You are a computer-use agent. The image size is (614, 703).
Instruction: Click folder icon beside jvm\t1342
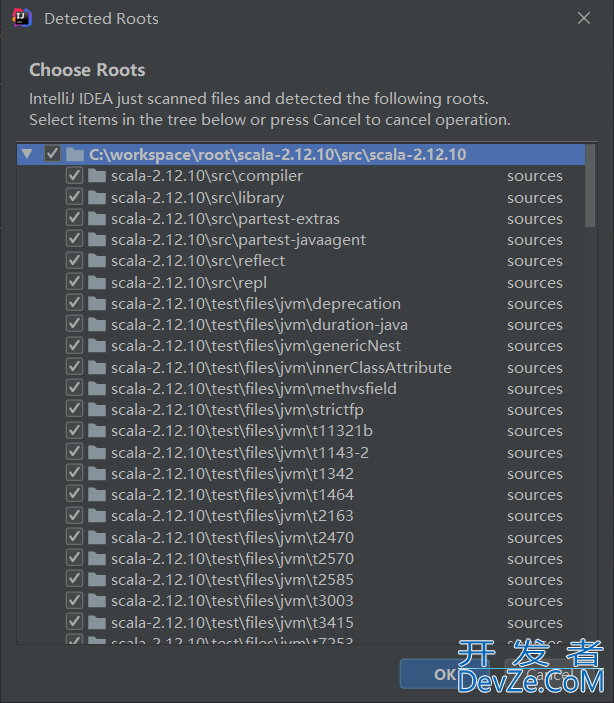click(97, 474)
